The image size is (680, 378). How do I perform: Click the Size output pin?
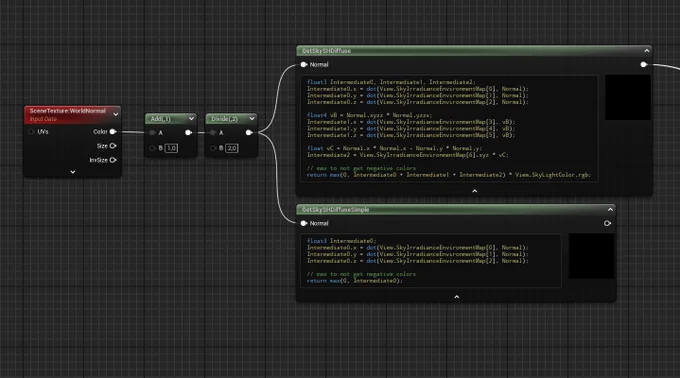click(113, 146)
